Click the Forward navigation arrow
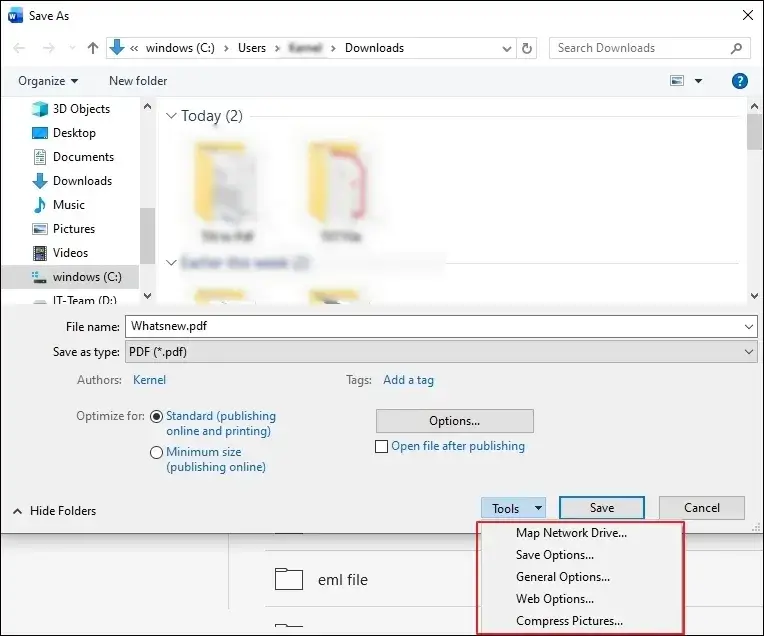 click(x=49, y=48)
